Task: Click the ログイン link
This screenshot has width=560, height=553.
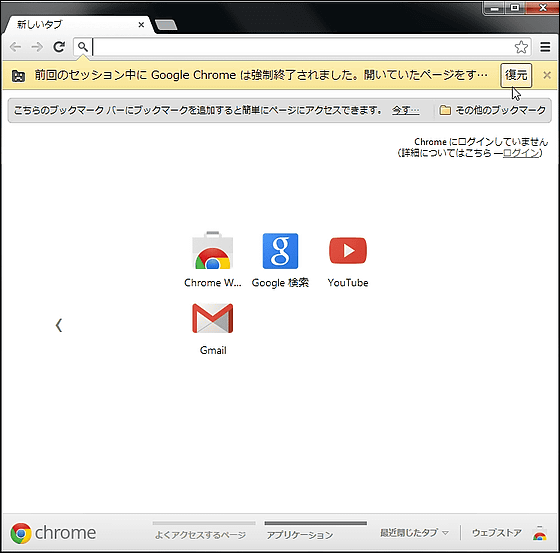Action: 521,153
